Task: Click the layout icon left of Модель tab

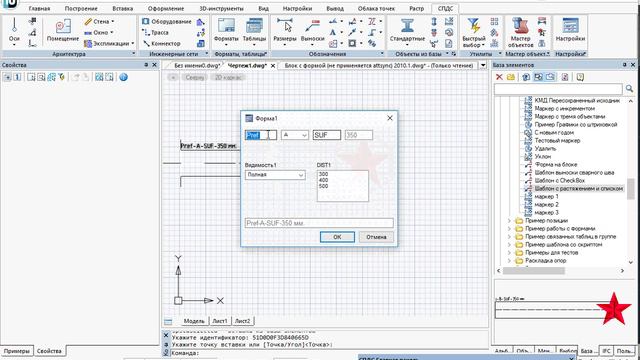Action: (x=168, y=322)
